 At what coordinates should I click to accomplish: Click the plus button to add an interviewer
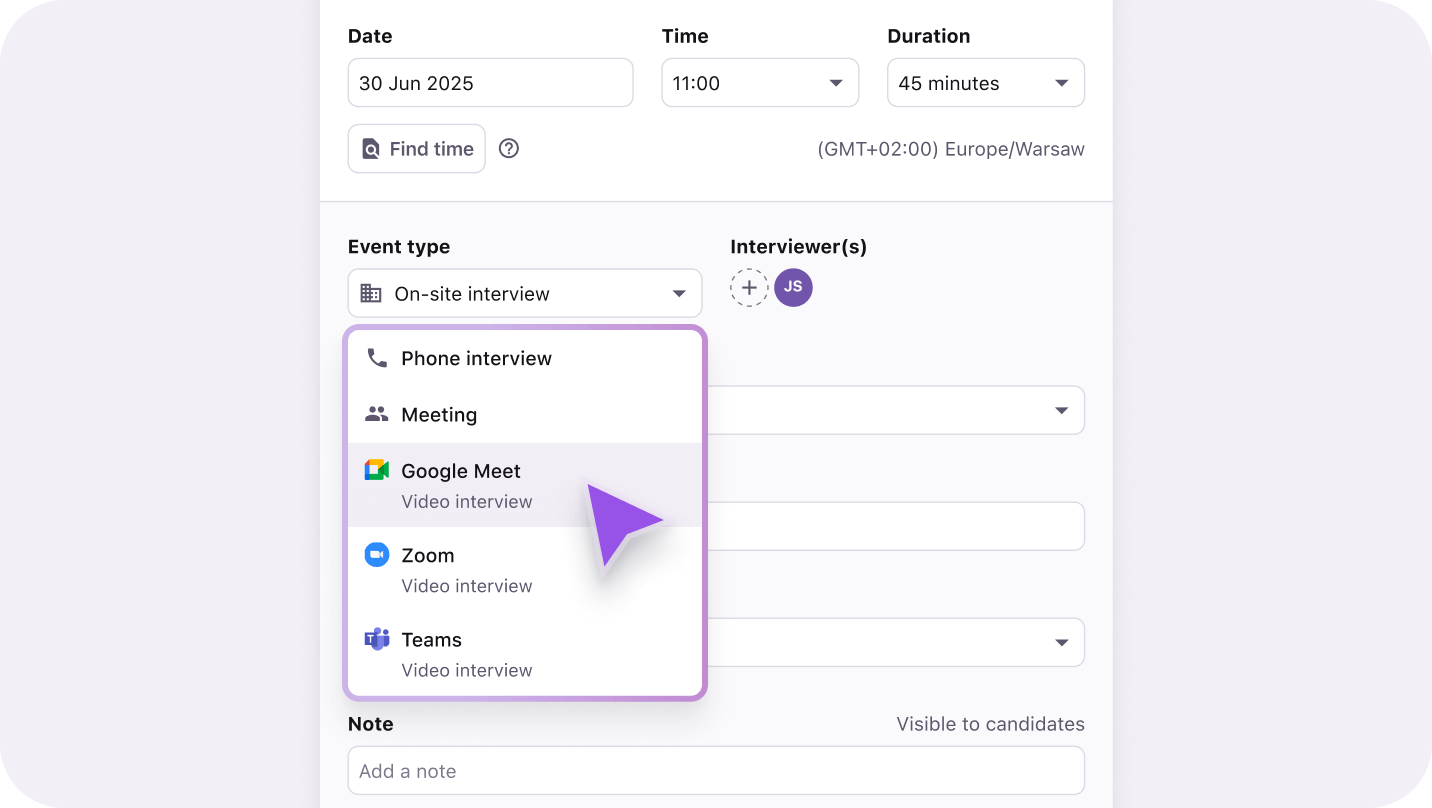point(749,287)
